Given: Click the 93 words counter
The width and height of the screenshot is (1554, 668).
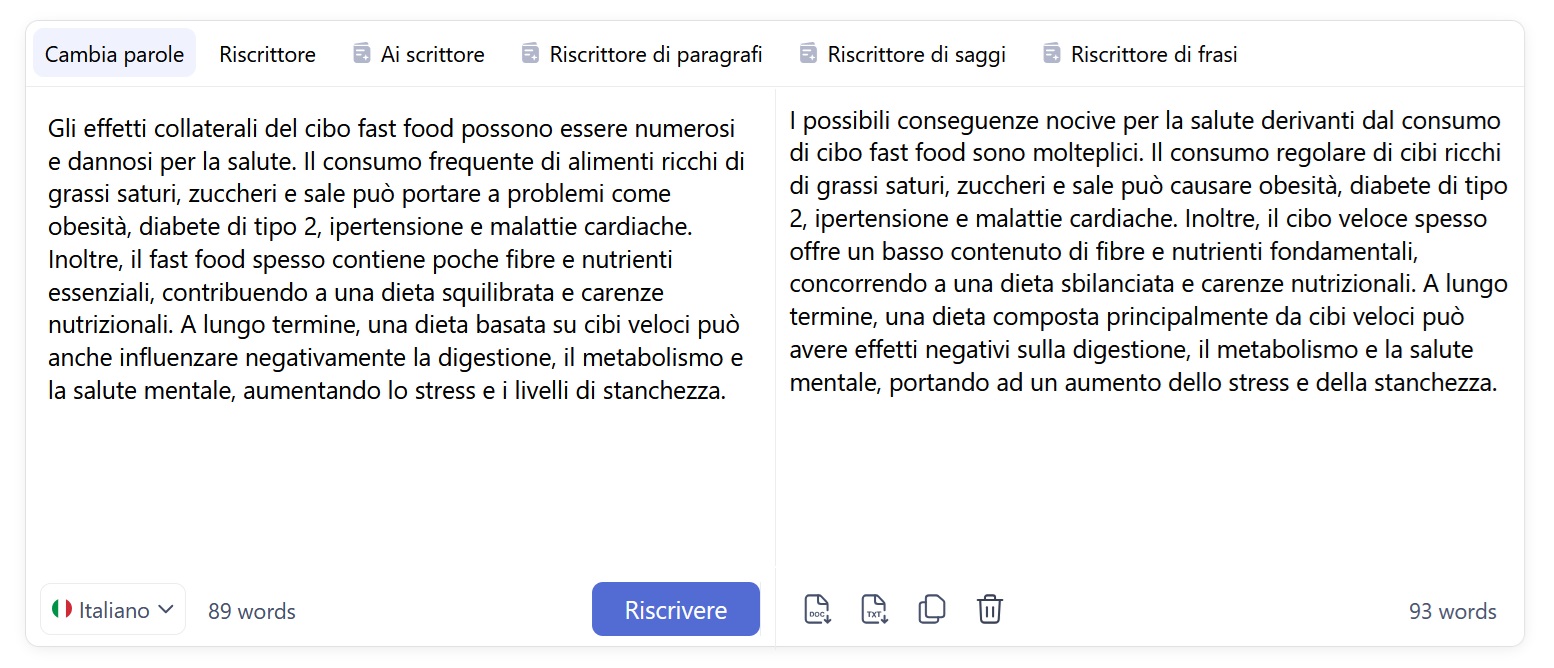Looking at the screenshot, I should tap(1452, 610).
